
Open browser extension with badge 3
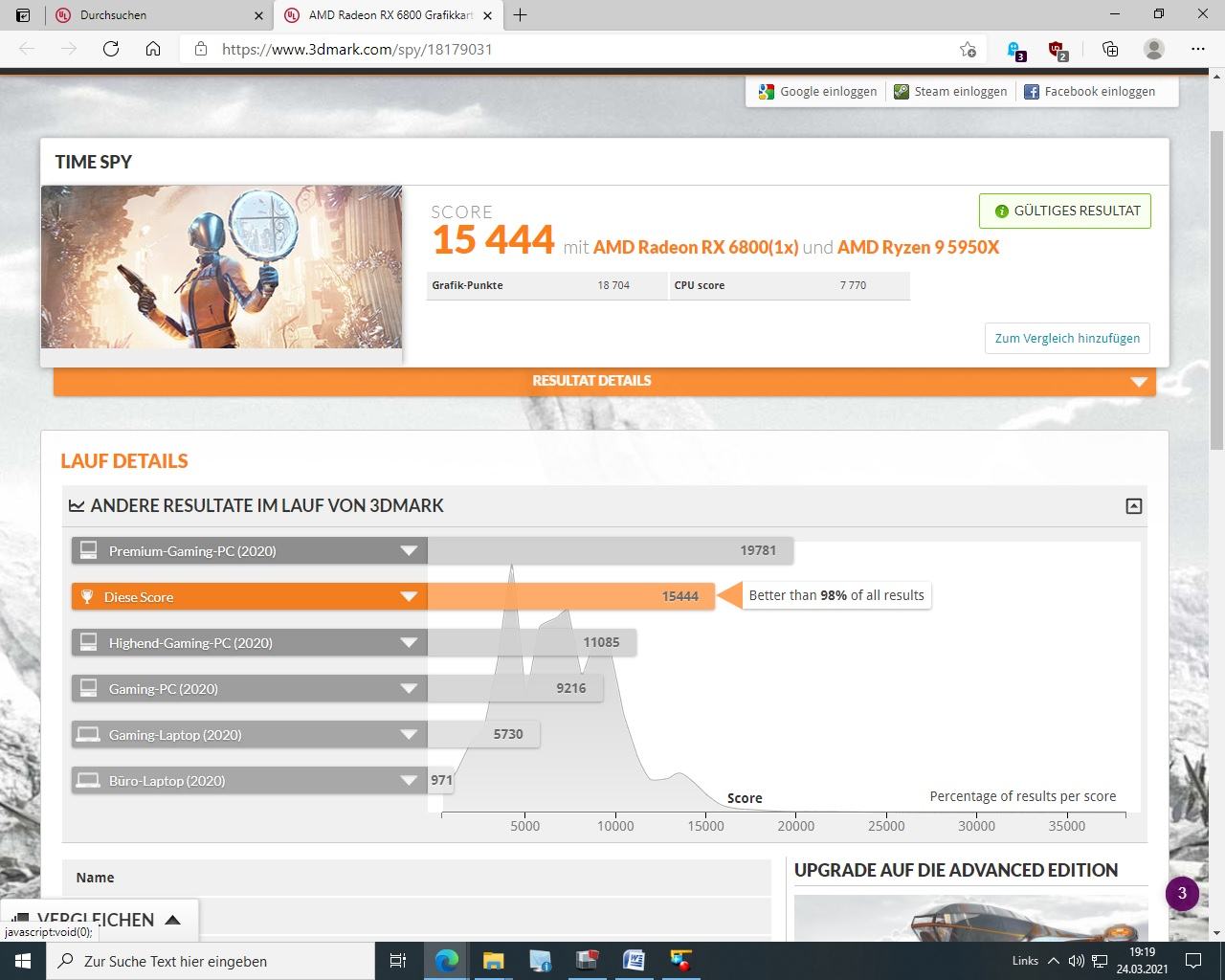1016,50
